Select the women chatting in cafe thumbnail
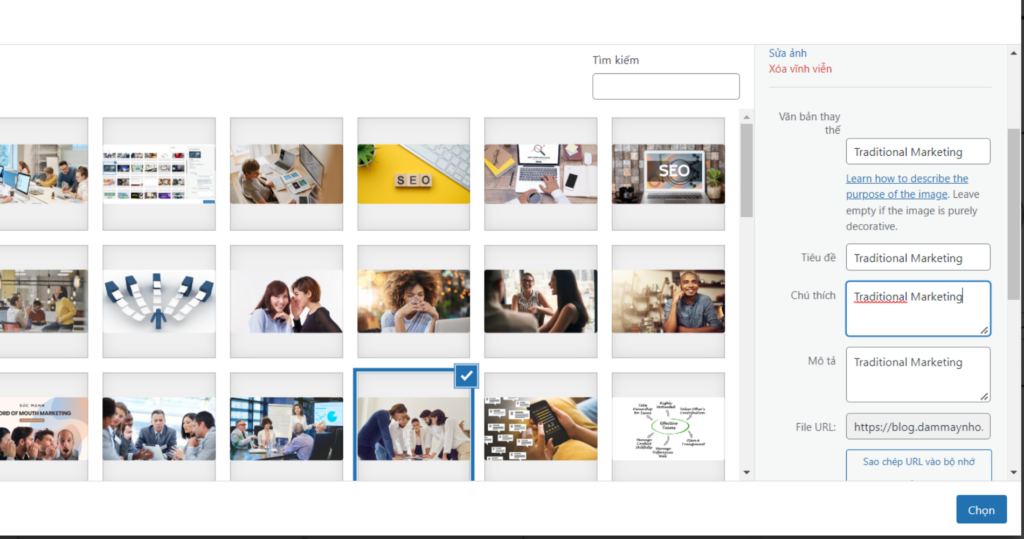This screenshot has height=539, width=1024. click(x=541, y=301)
